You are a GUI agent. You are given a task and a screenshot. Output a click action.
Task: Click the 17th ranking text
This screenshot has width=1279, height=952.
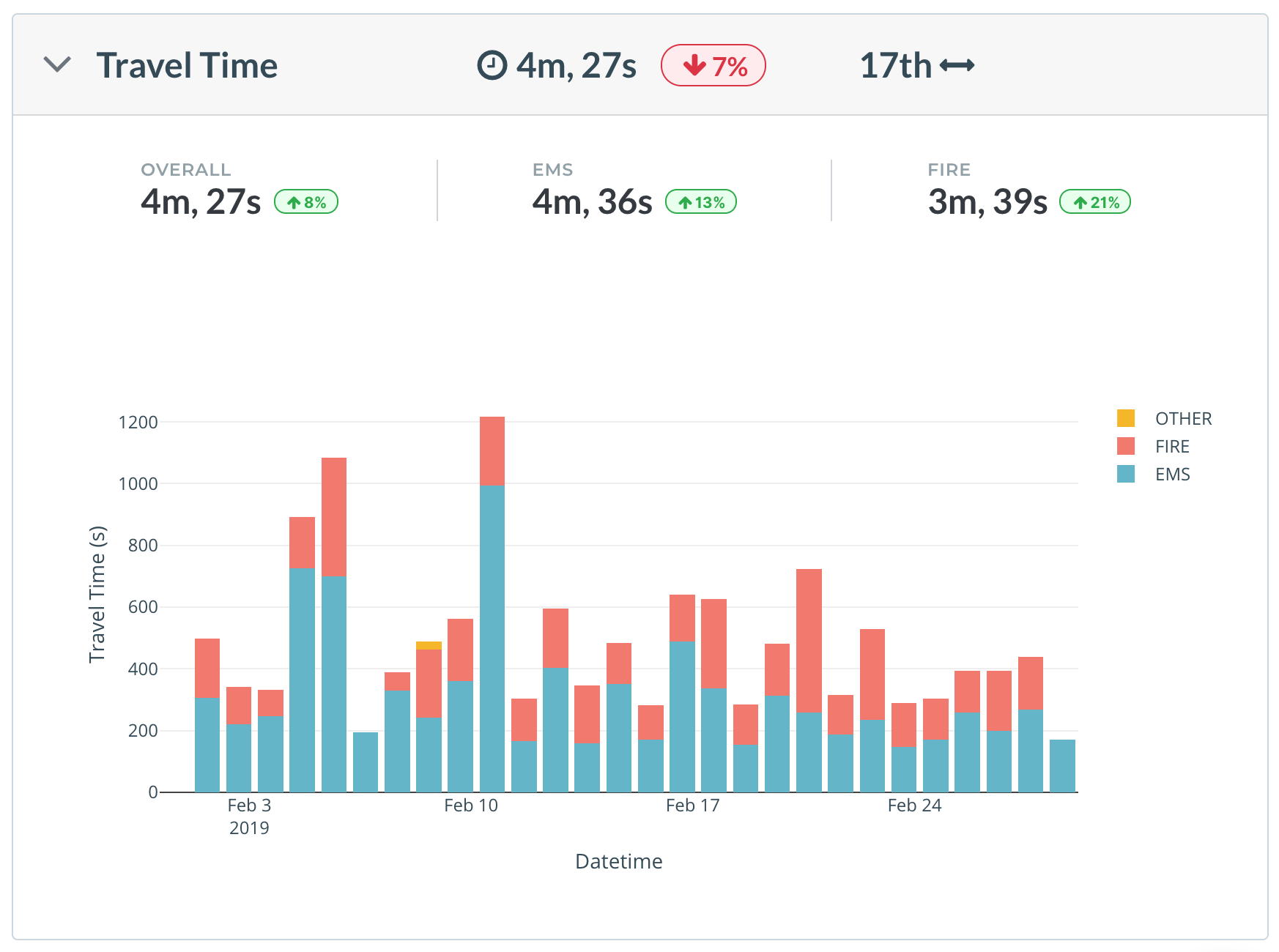click(x=895, y=66)
